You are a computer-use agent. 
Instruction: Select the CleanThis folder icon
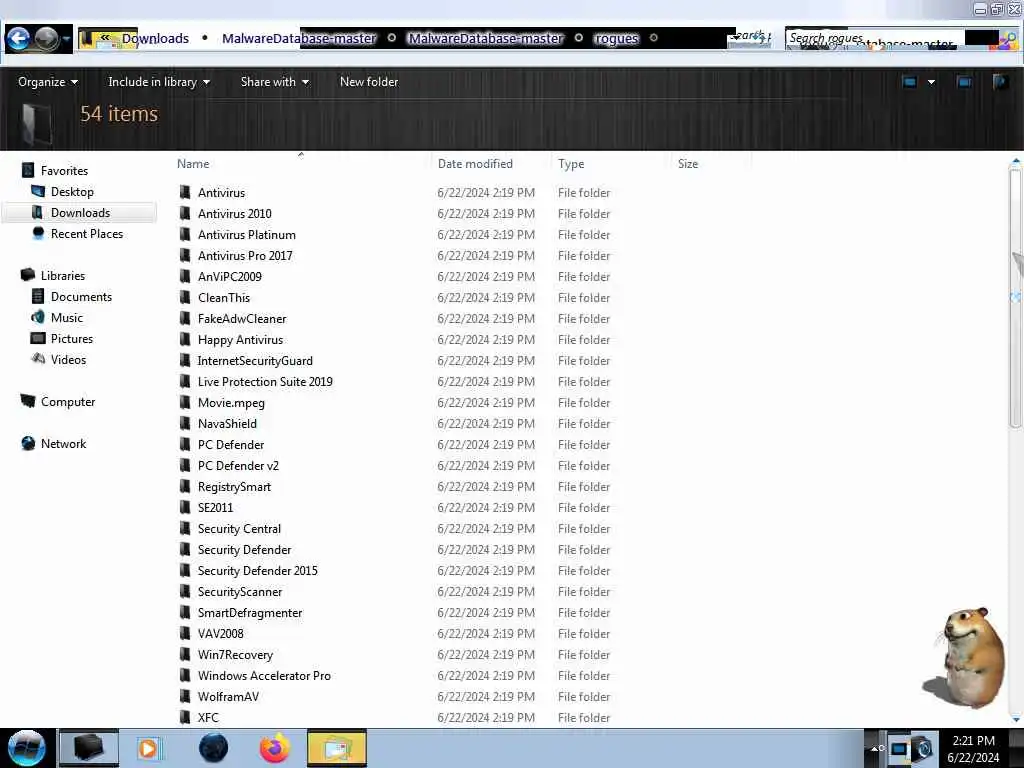pyautogui.click(x=185, y=297)
